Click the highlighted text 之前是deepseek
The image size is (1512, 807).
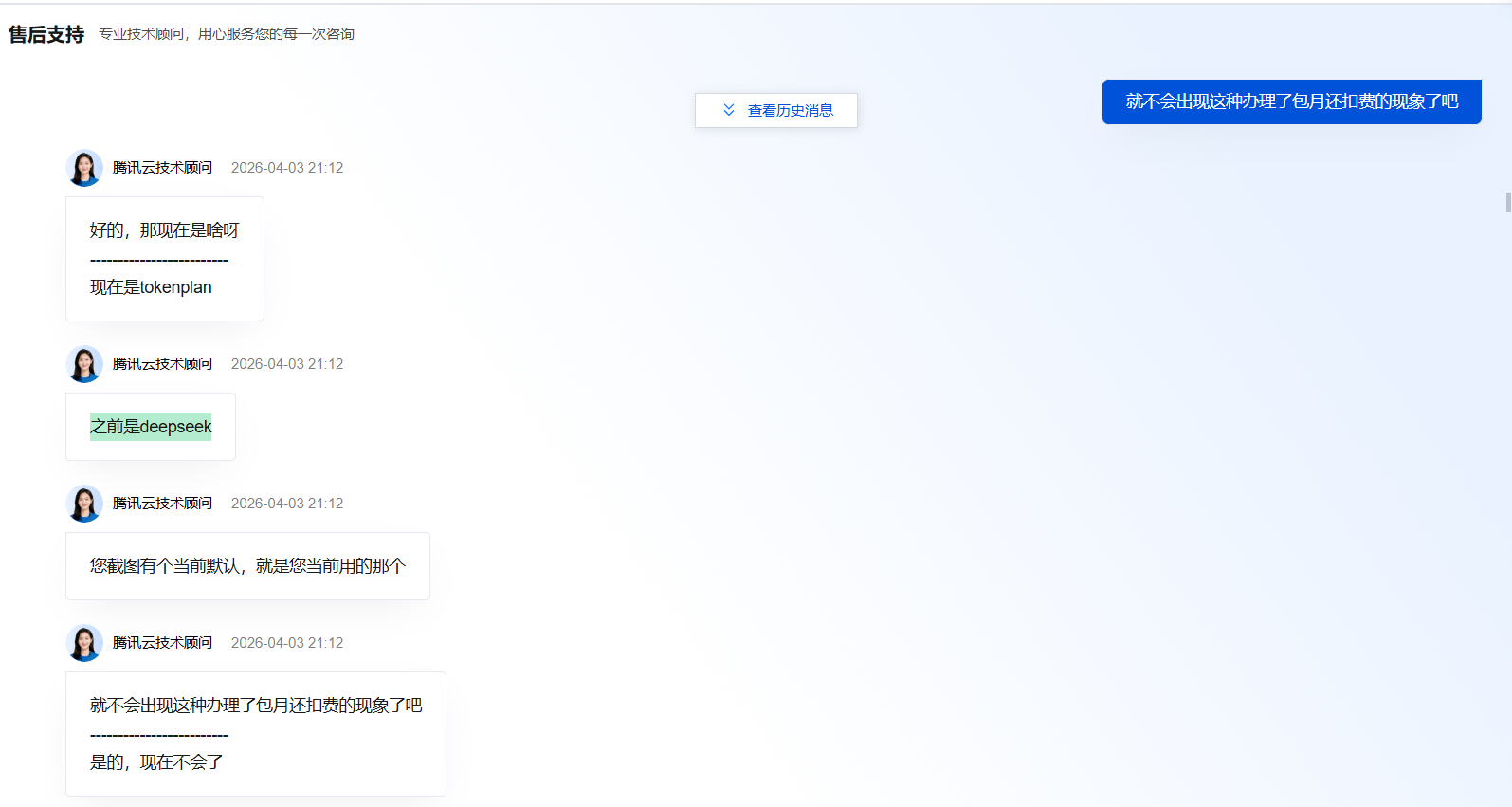[x=151, y=427]
